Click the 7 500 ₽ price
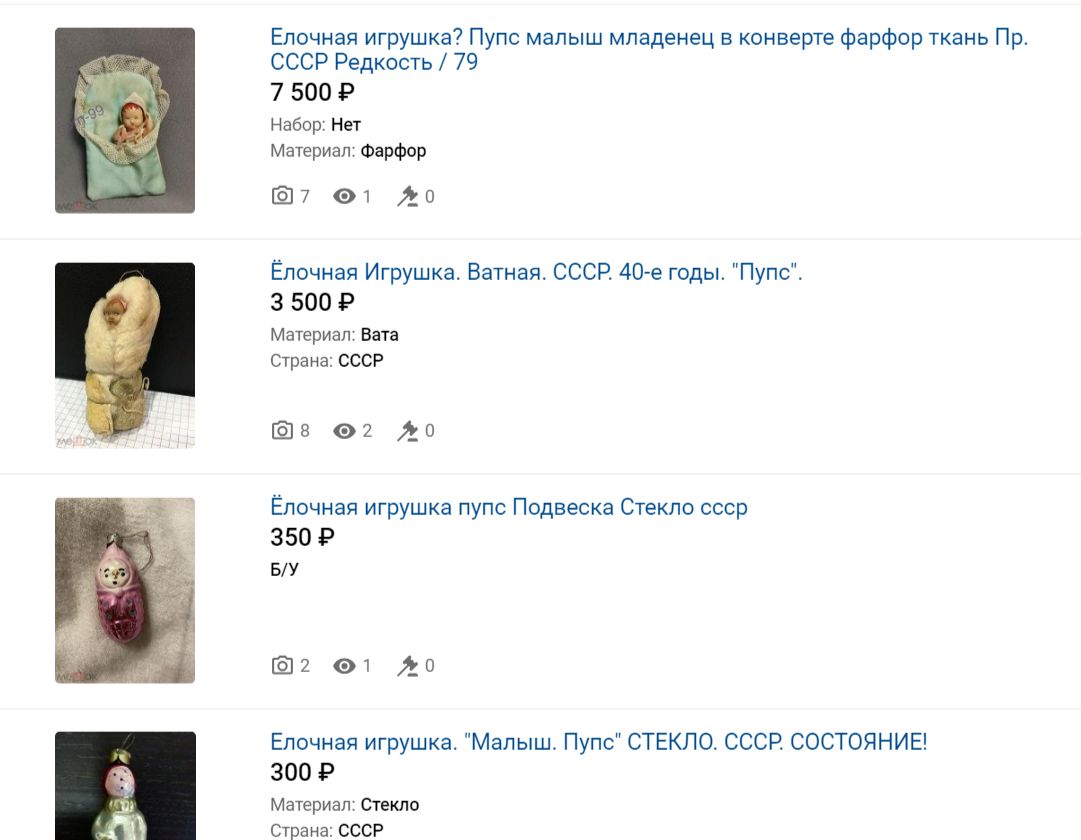Screen dimensions: 1081x840 click(x=312, y=92)
